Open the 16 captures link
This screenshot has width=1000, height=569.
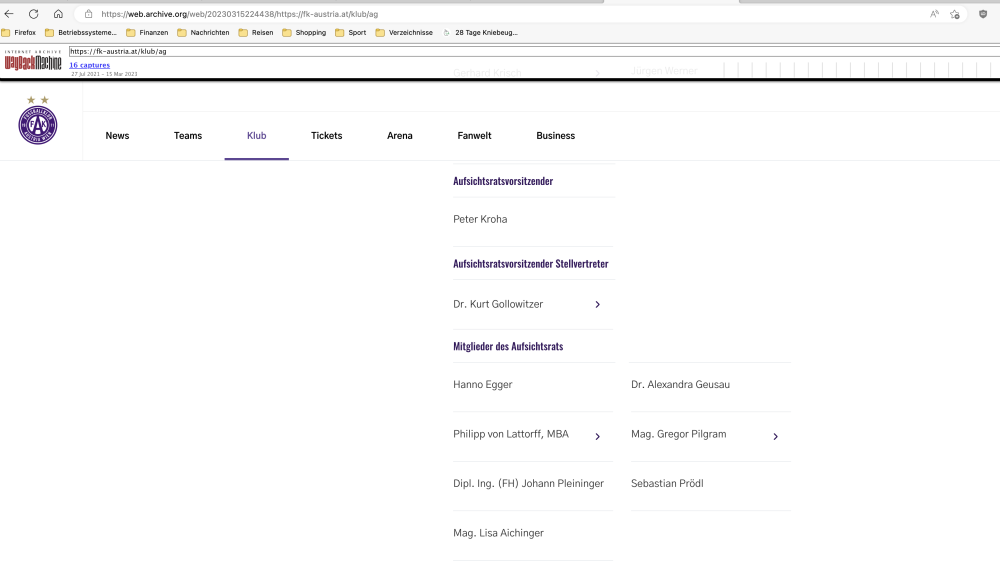[89, 65]
